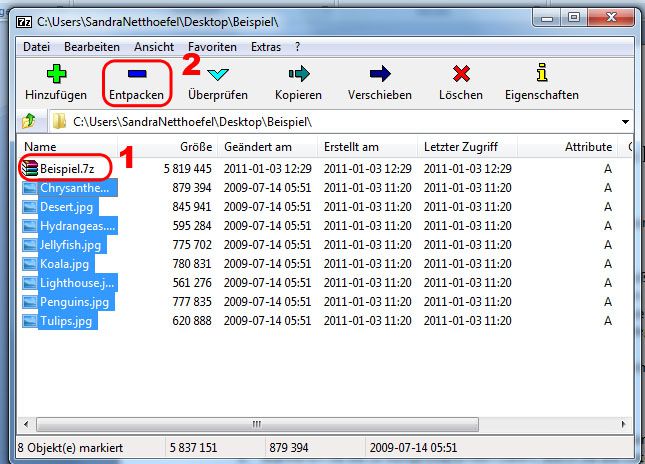Viewport: 645px width, 464px height.
Task: Sort by Letzter Zugriff column header
Action: click(468, 147)
